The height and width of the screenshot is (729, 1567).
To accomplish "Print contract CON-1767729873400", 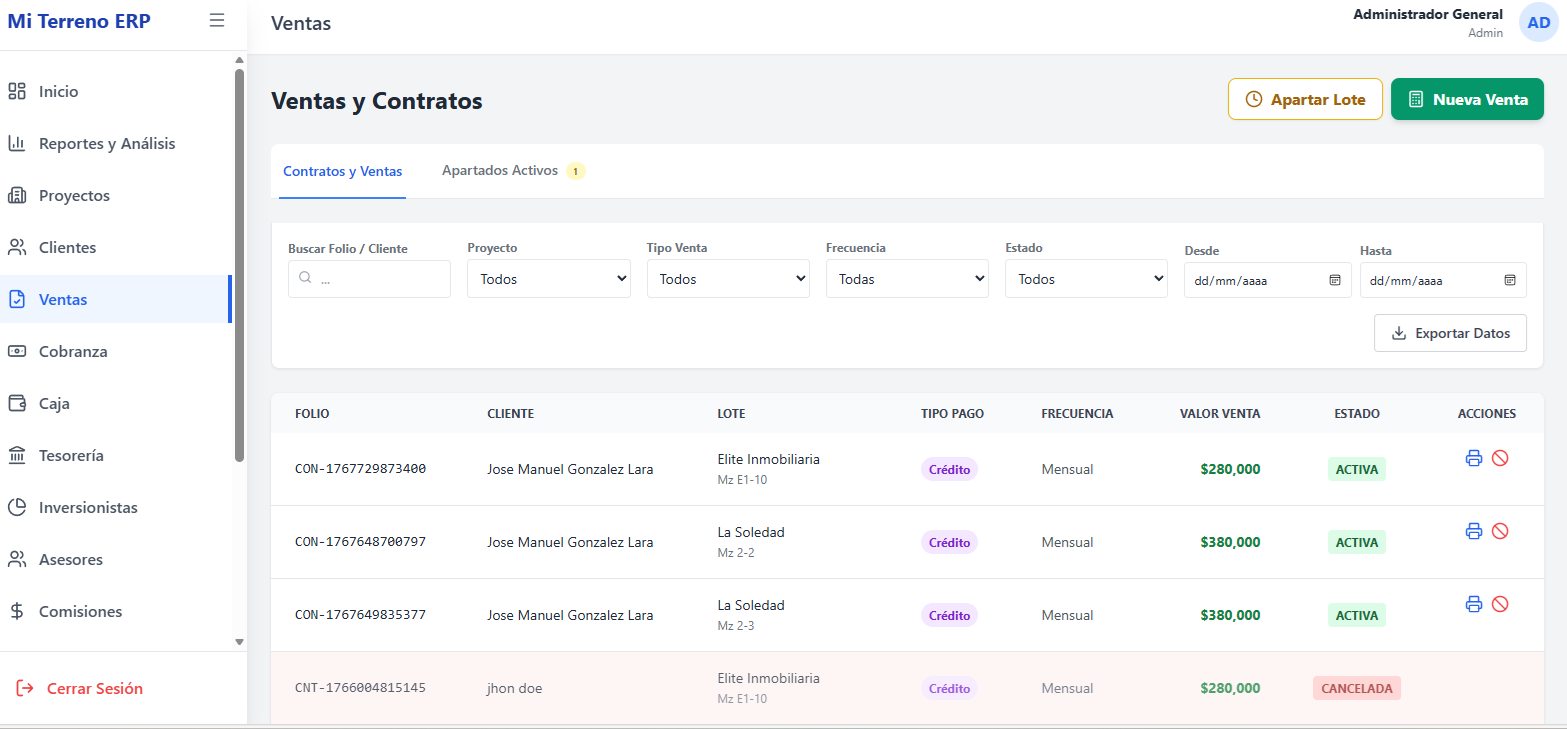I will 1473,458.
